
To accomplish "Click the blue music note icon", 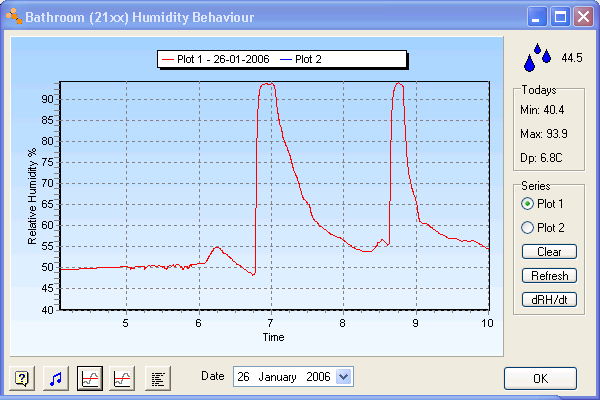I will (x=56, y=378).
